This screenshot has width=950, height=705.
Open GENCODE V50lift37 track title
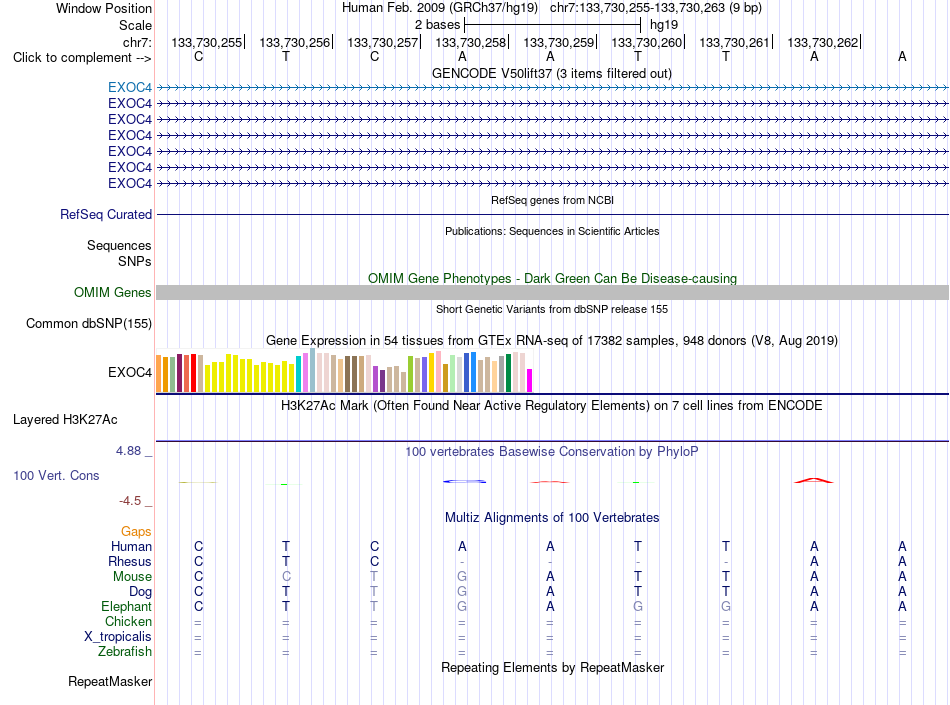552,73
